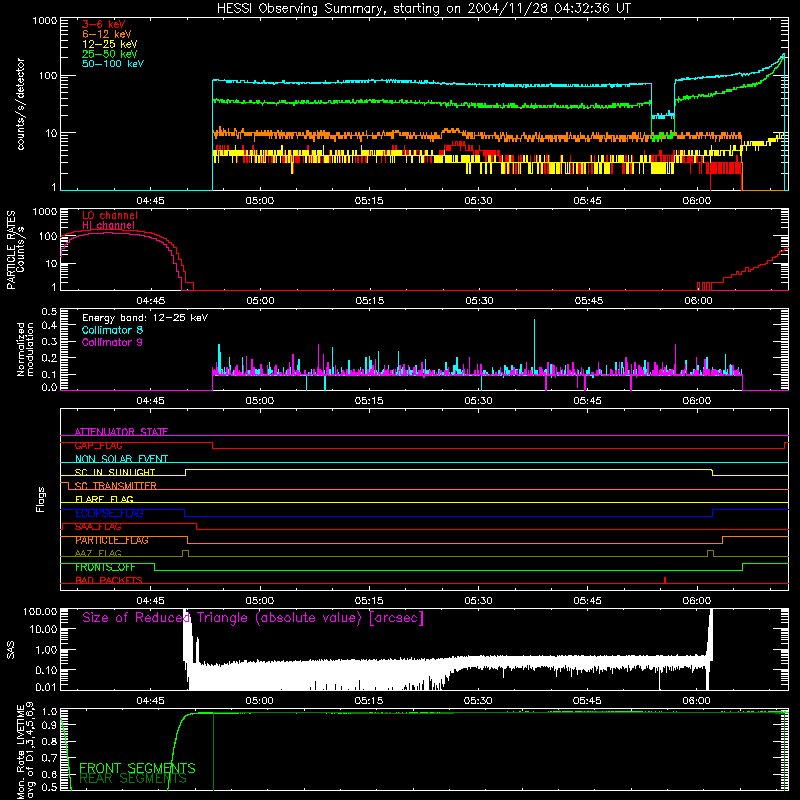Click the 100.00 tick on the SAS axis

39,611
